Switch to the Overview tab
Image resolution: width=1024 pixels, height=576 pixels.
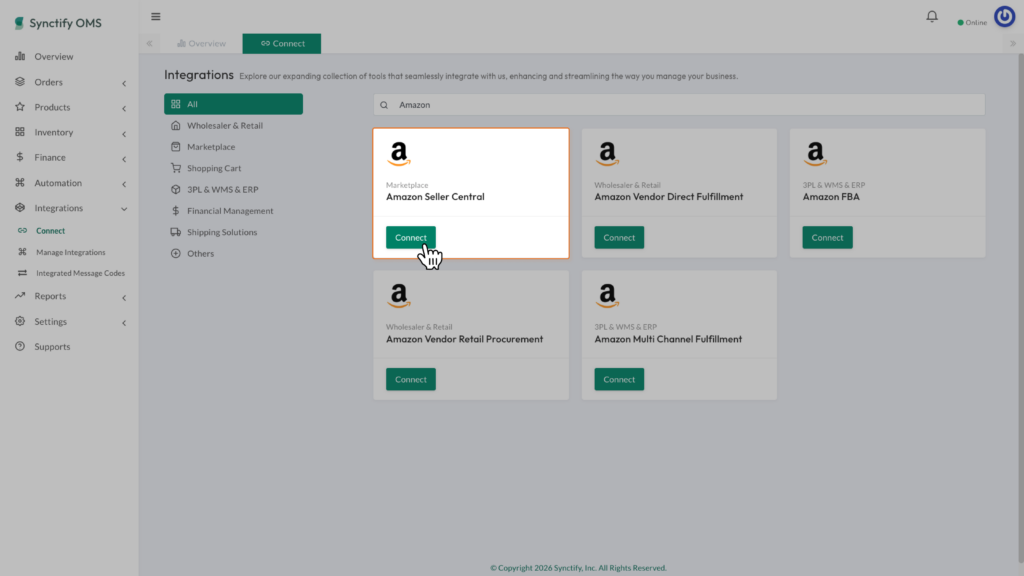201,43
